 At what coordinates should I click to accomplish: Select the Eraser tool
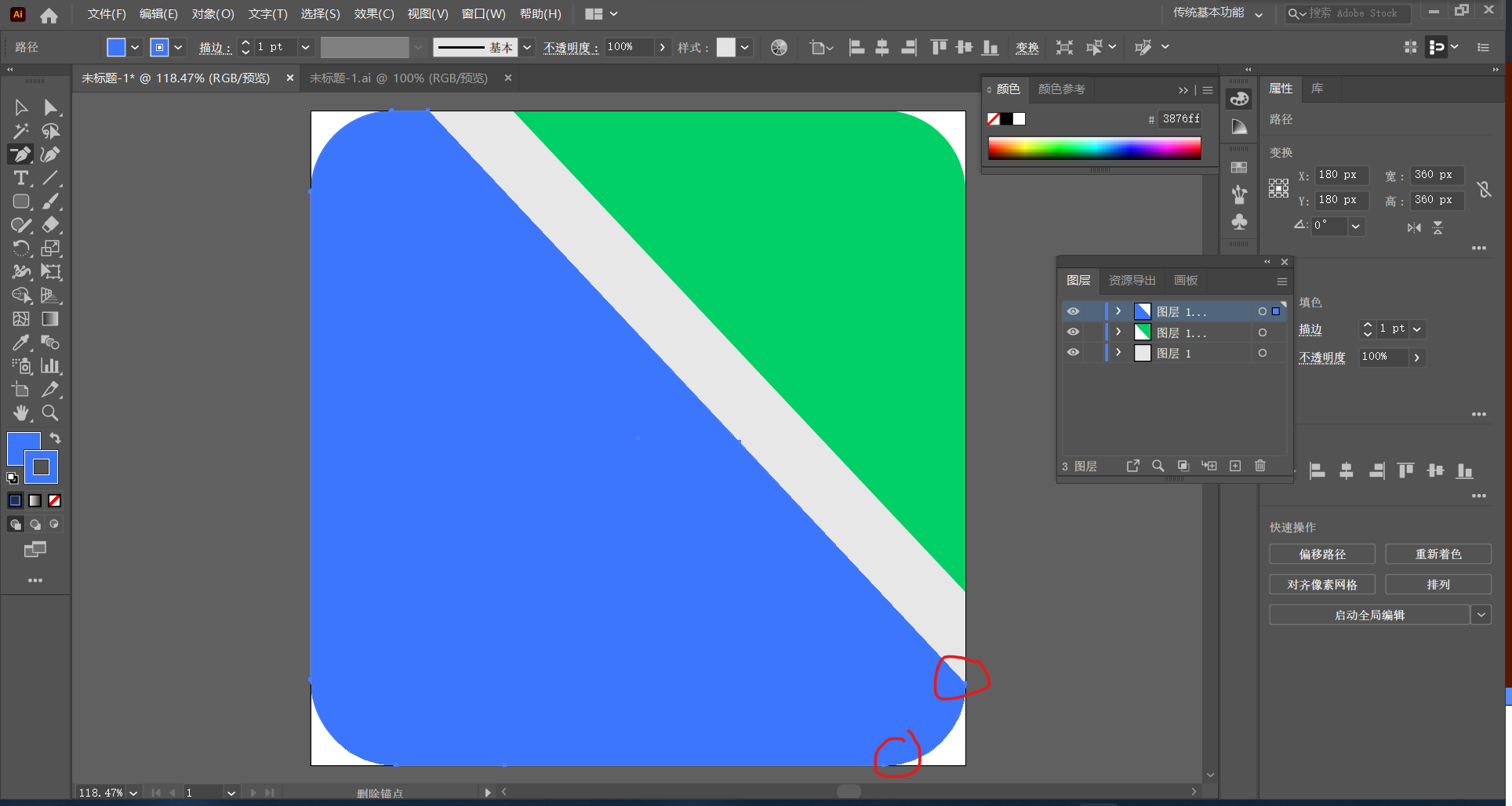click(x=51, y=225)
